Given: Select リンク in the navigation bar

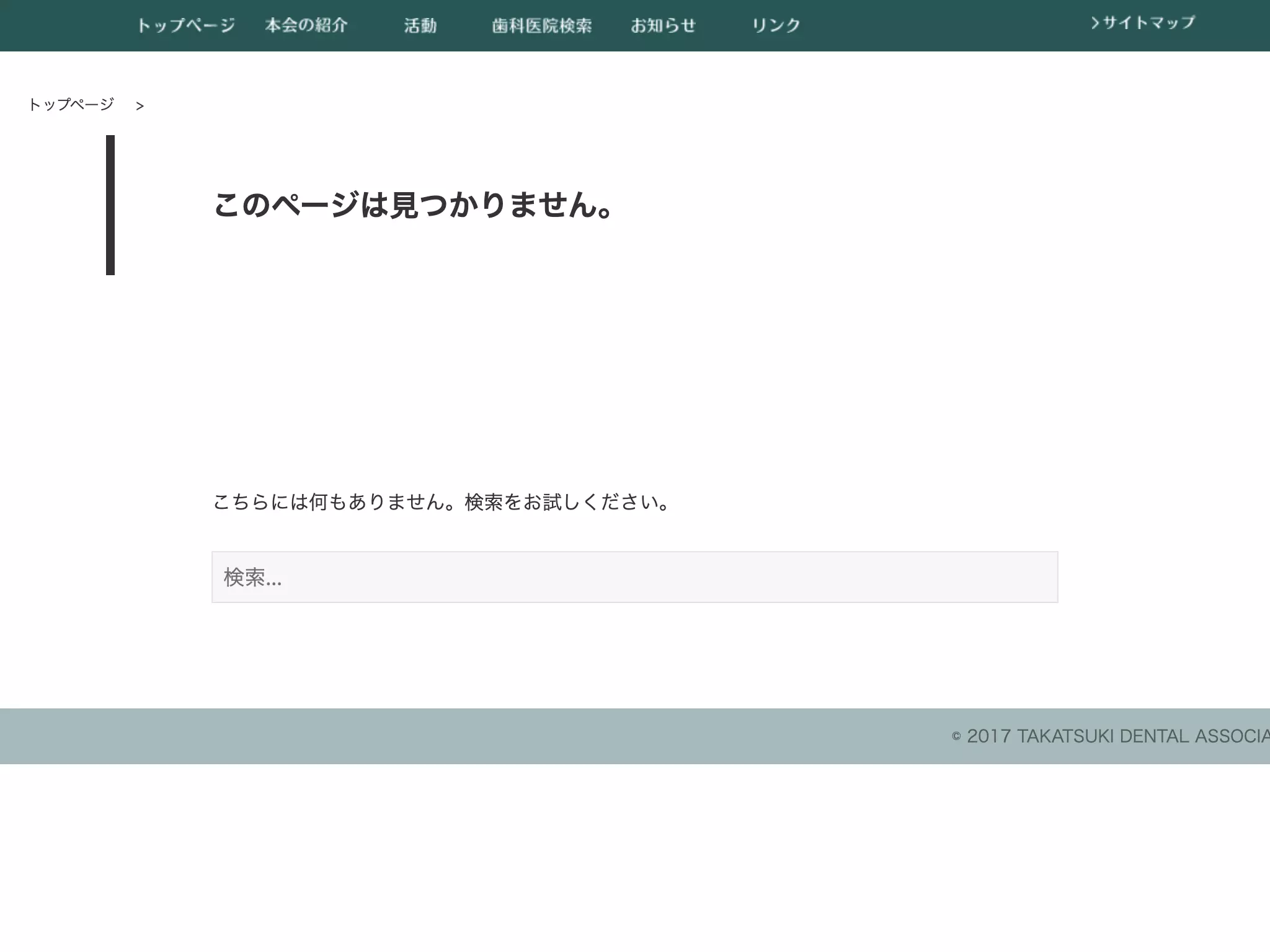Looking at the screenshot, I should pos(776,25).
